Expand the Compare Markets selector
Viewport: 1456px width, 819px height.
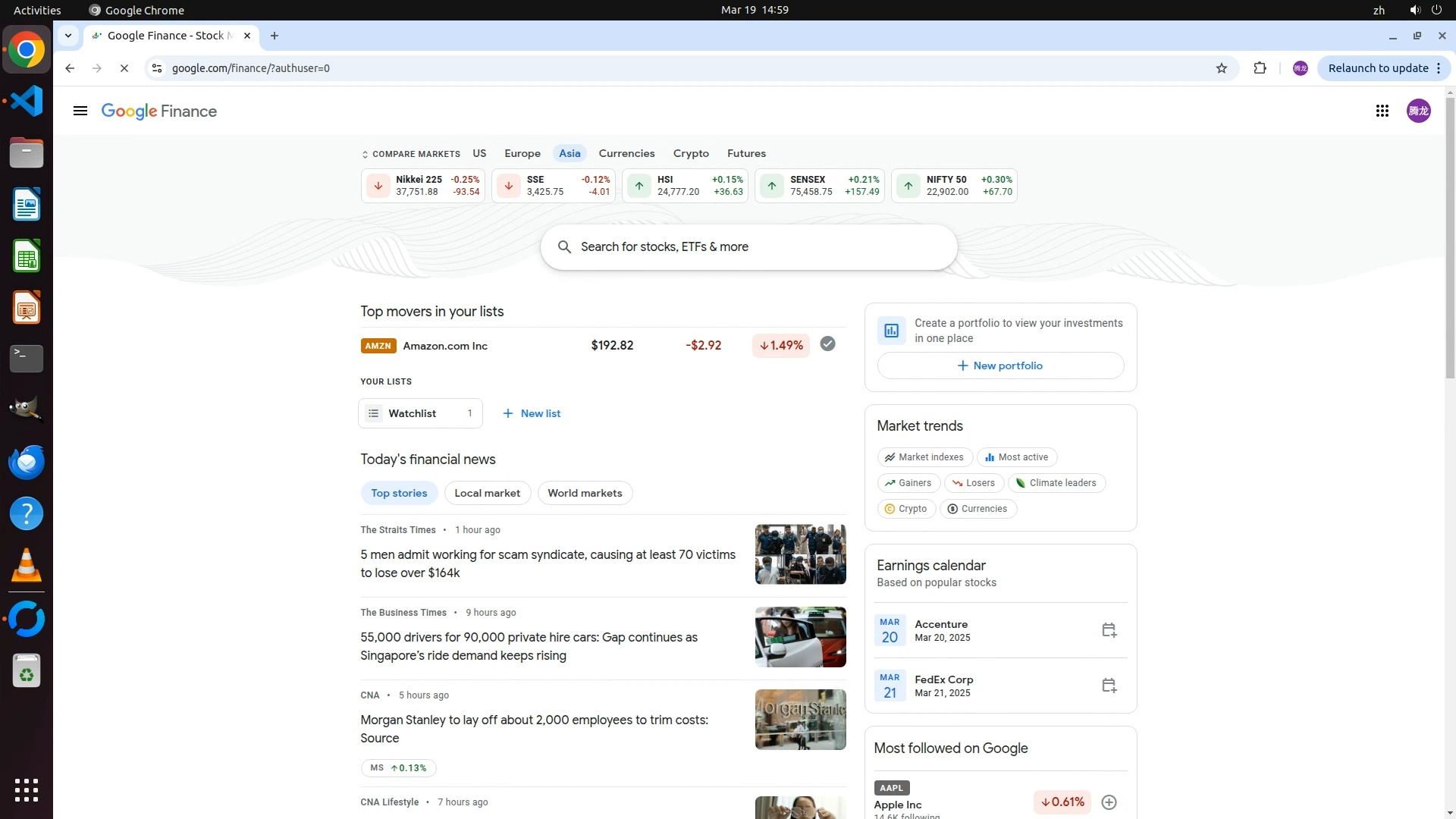411,154
